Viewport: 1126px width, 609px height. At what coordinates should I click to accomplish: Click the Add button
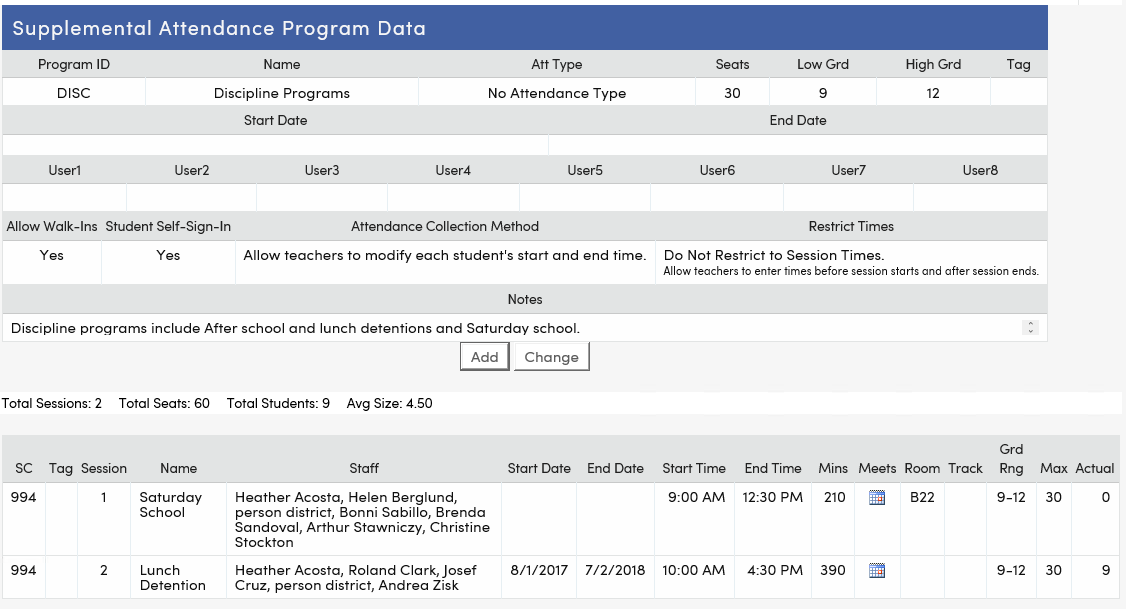tap(485, 357)
